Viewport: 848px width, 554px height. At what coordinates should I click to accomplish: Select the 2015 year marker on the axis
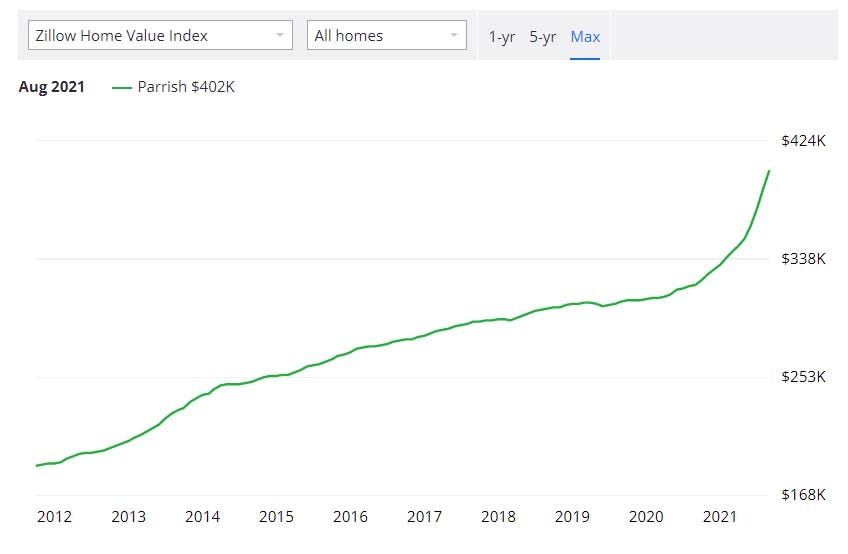tap(276, 517)
